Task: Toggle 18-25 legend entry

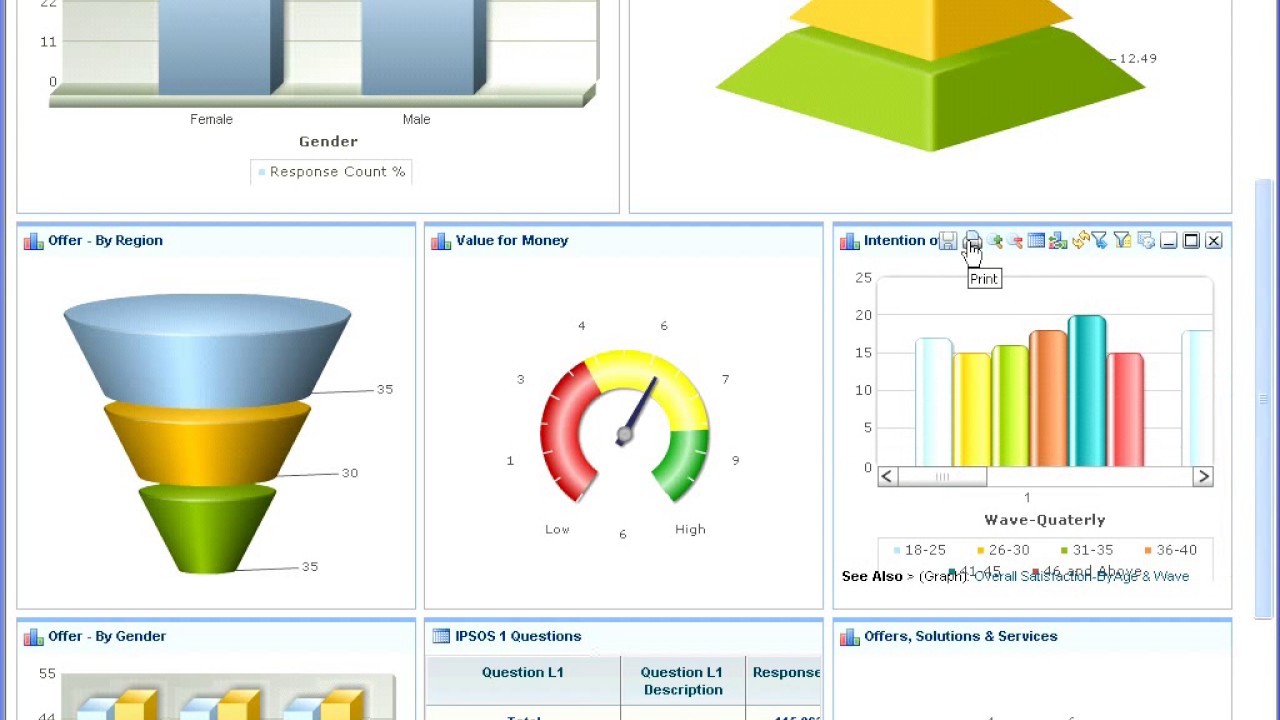Action: pyautogui.click(x=919, y=550)
